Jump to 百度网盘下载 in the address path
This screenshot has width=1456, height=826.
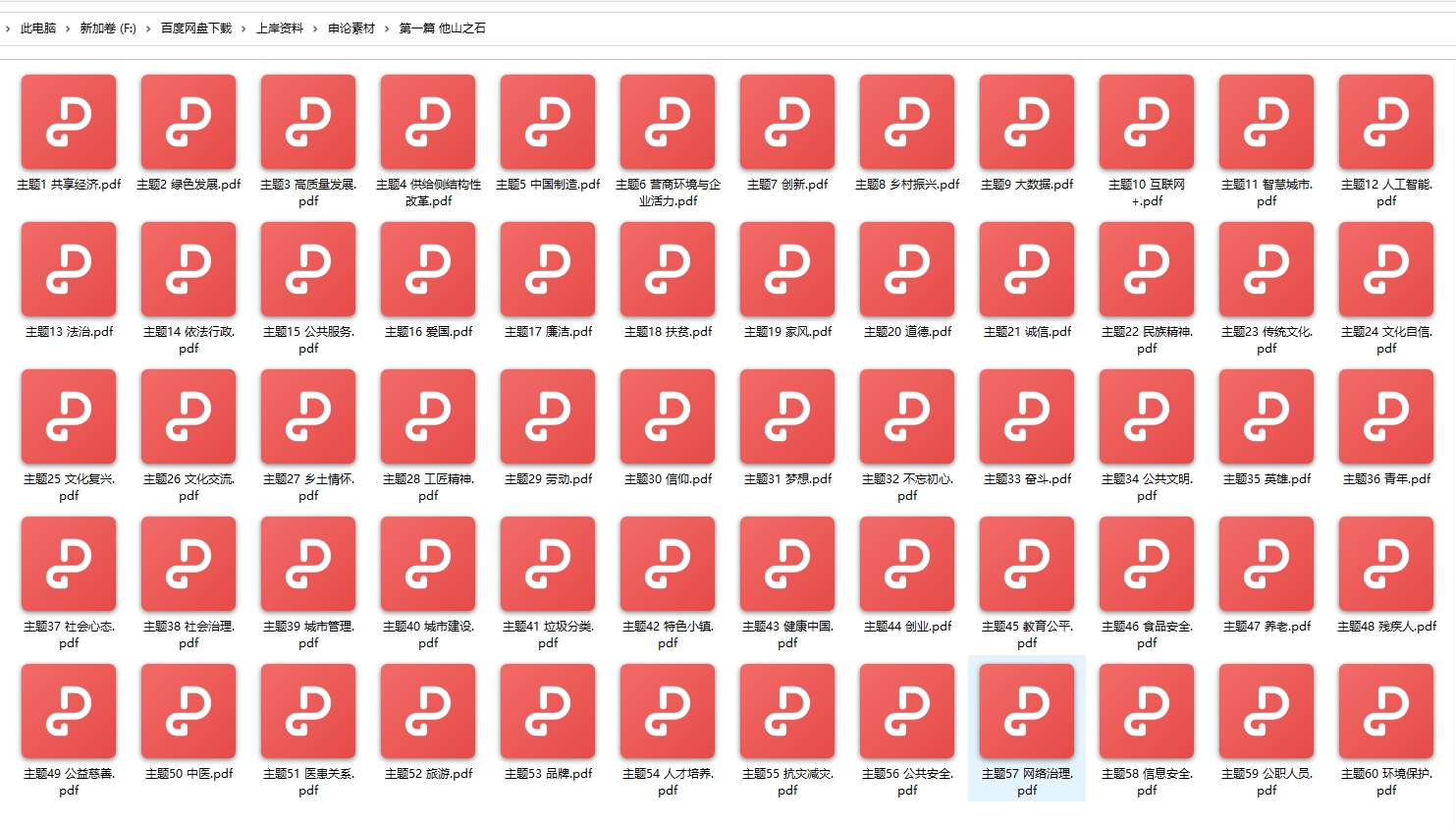[196, 28]
